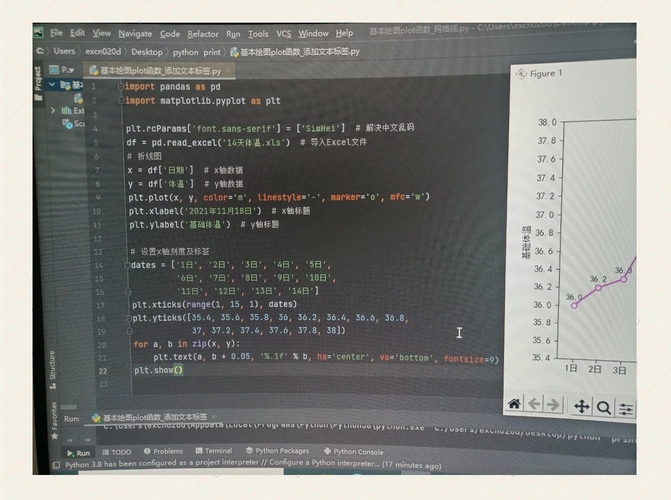
Task: Reset Figure 1 view with Home icon
Action: pyautogui.click(x=514, y=404)
